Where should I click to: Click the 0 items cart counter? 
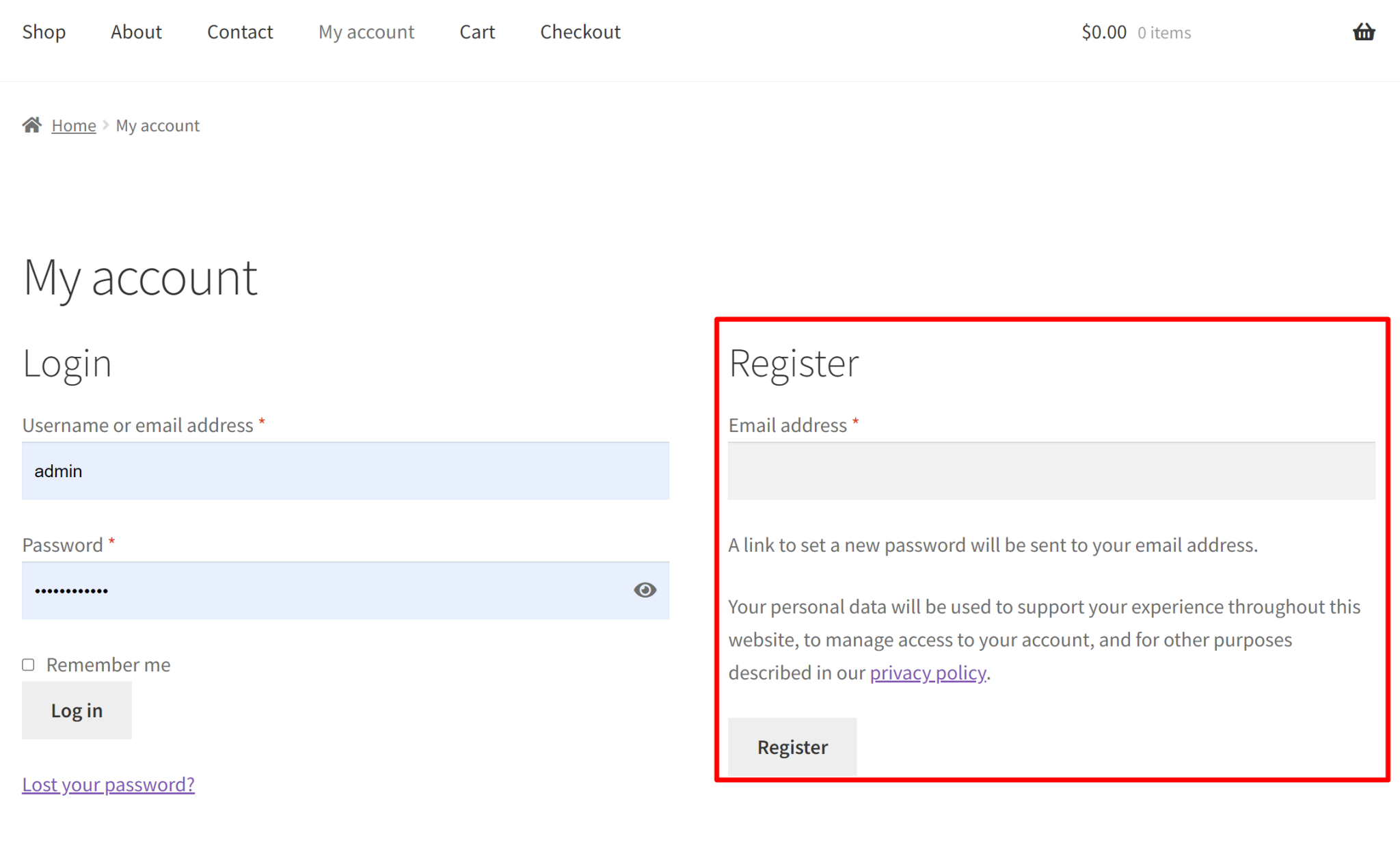[x=1163, y=32]
